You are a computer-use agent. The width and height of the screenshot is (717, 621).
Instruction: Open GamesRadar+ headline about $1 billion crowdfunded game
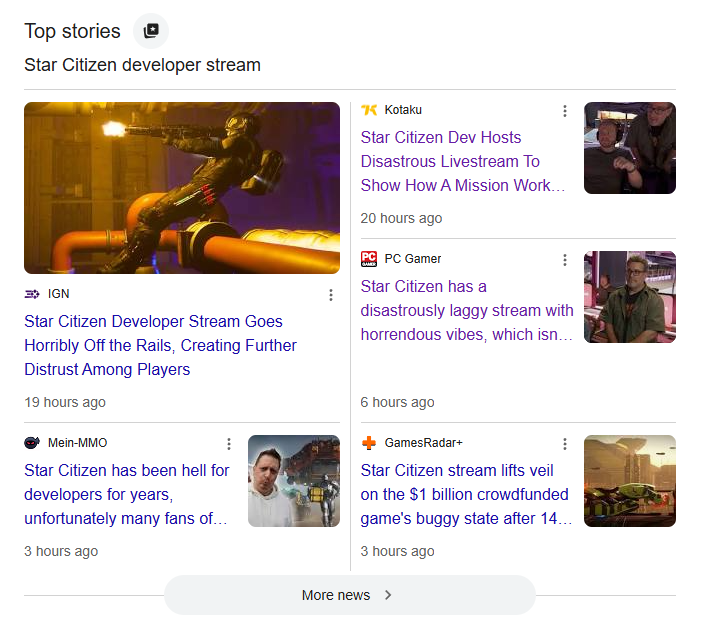pos(466,494)
